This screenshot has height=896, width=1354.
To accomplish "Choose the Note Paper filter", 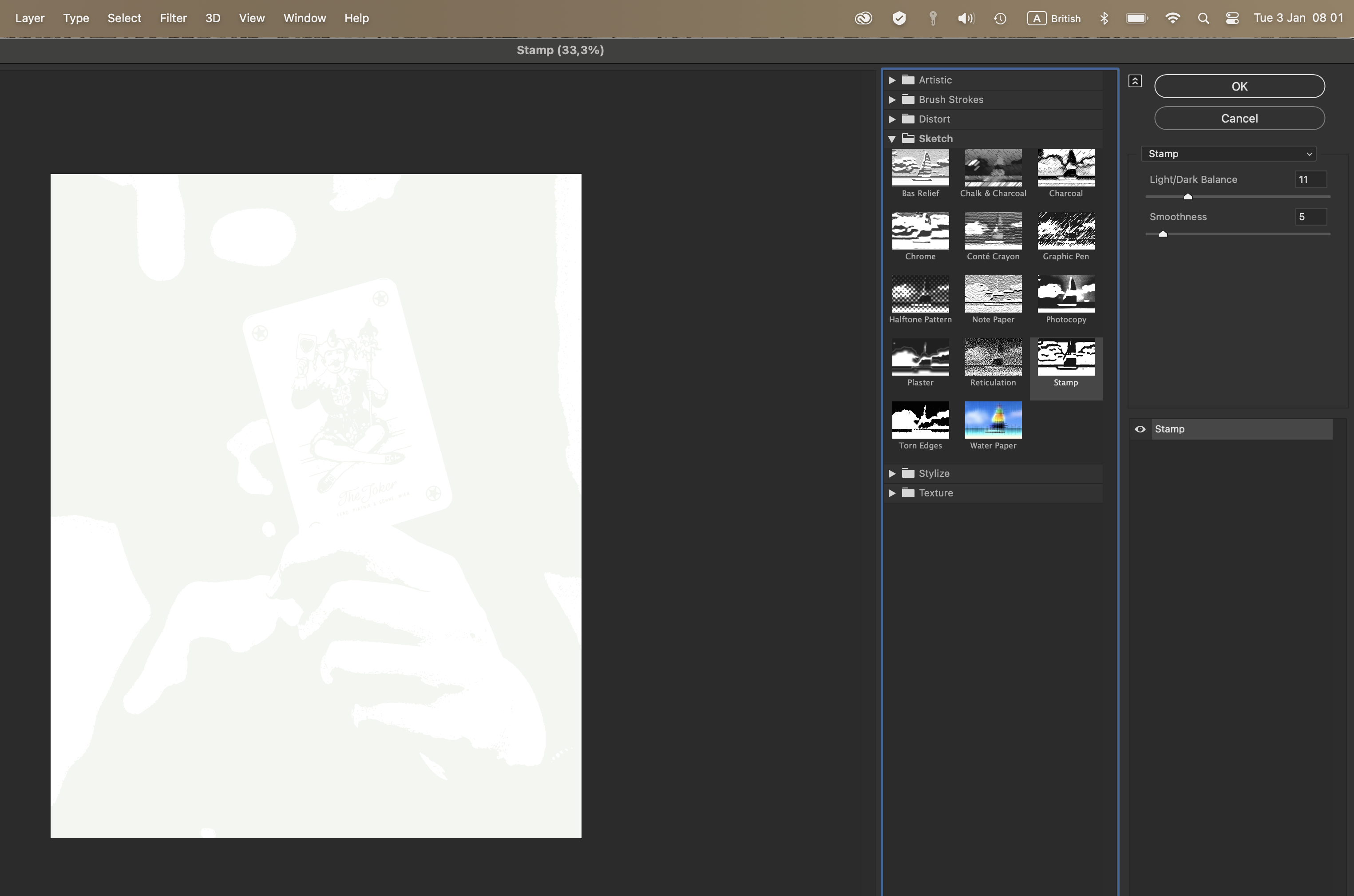I will [x=992, y=297].
